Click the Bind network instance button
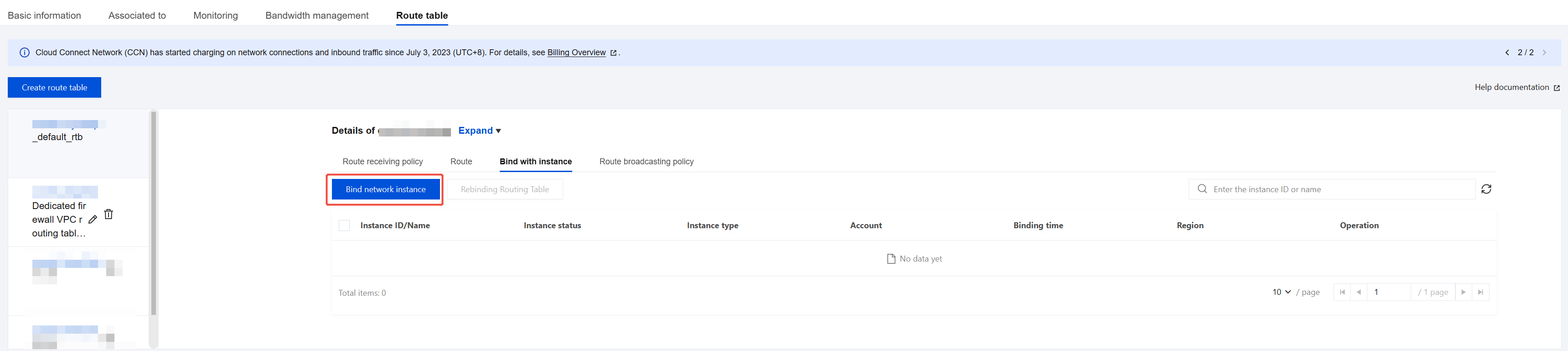 385,189
